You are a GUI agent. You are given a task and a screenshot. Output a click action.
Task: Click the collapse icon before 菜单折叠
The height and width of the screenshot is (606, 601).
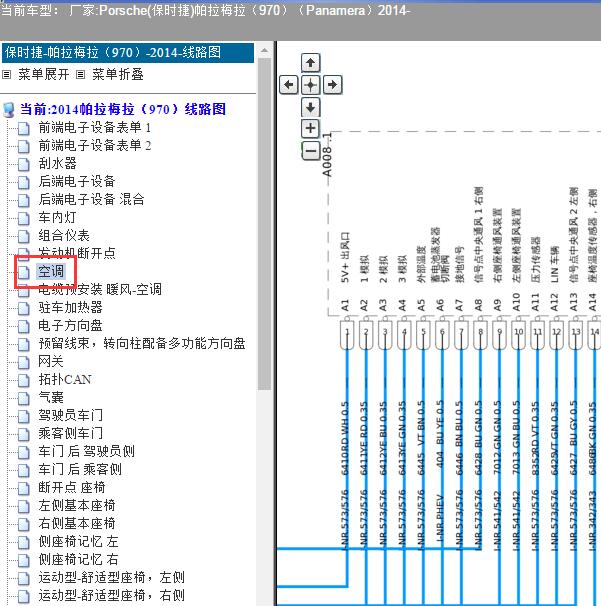pyautogui.click(x=80, y=74)
